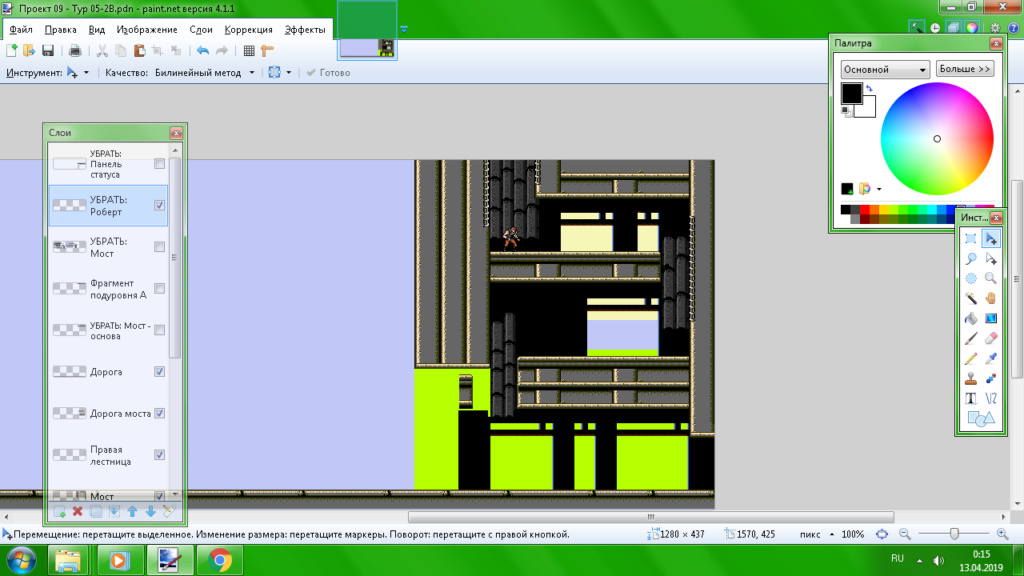This screenshot has width=1024, height=576.
Task: Toggle the rulers icon in toolbar
Action: point(267,50)
